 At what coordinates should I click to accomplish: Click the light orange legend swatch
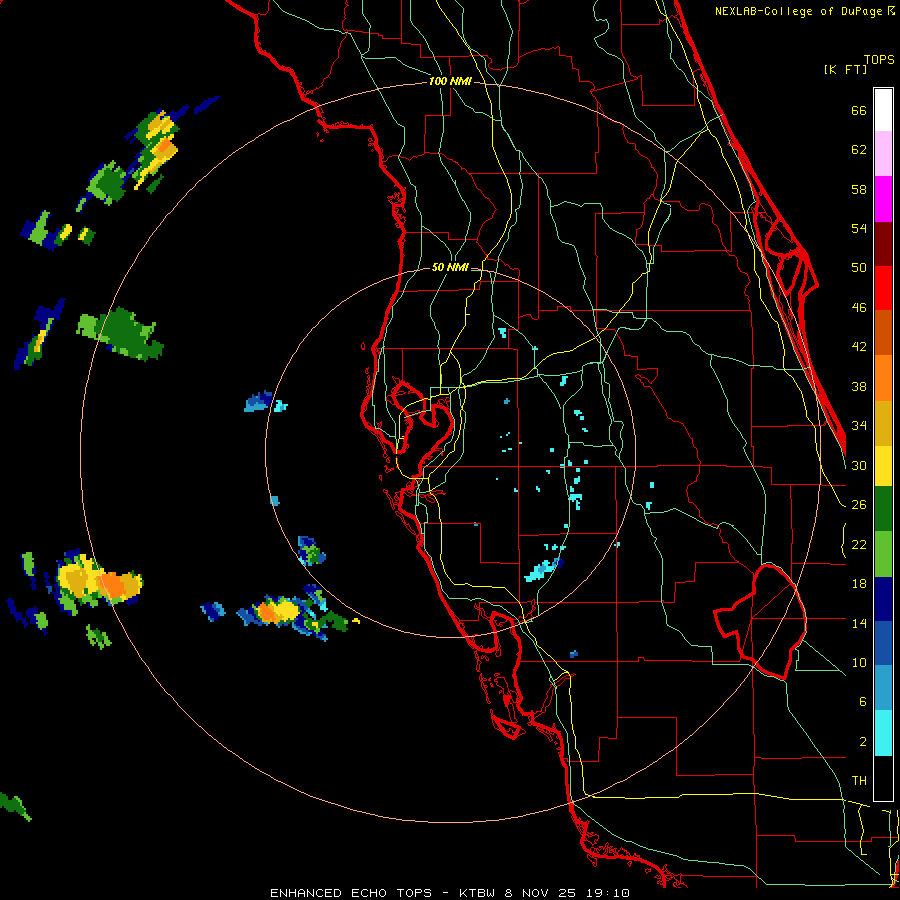coord(883,378)
